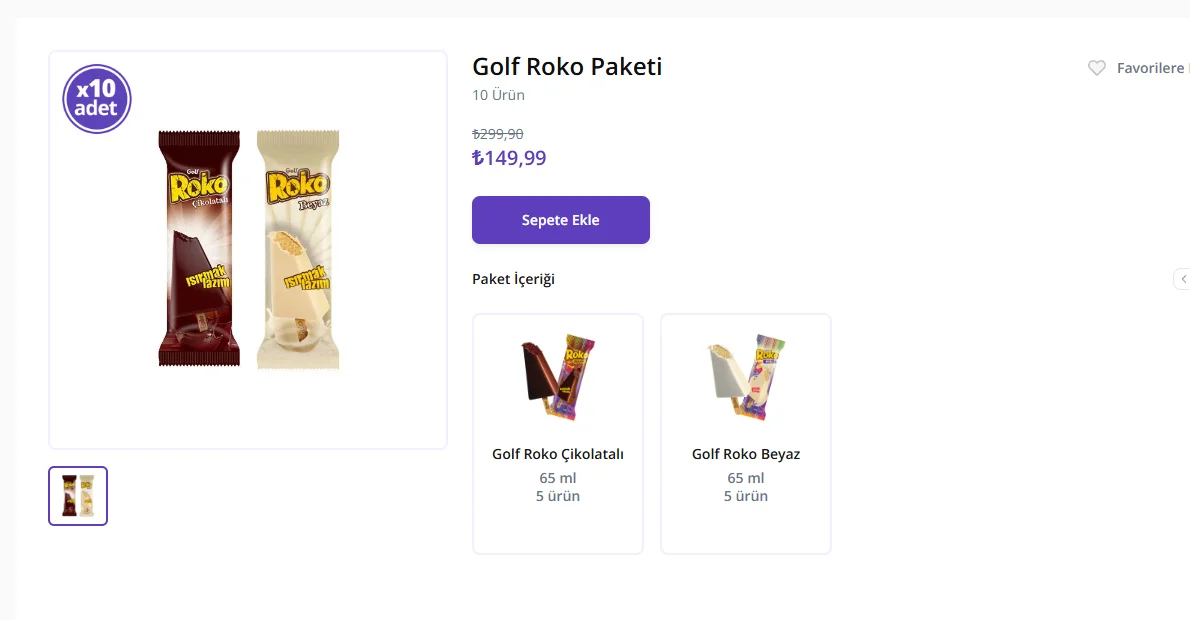Click the Golf Roko Çikolatalı product image
The height and width of the screenshot is (620, 1190).
(x=557, y=378)
